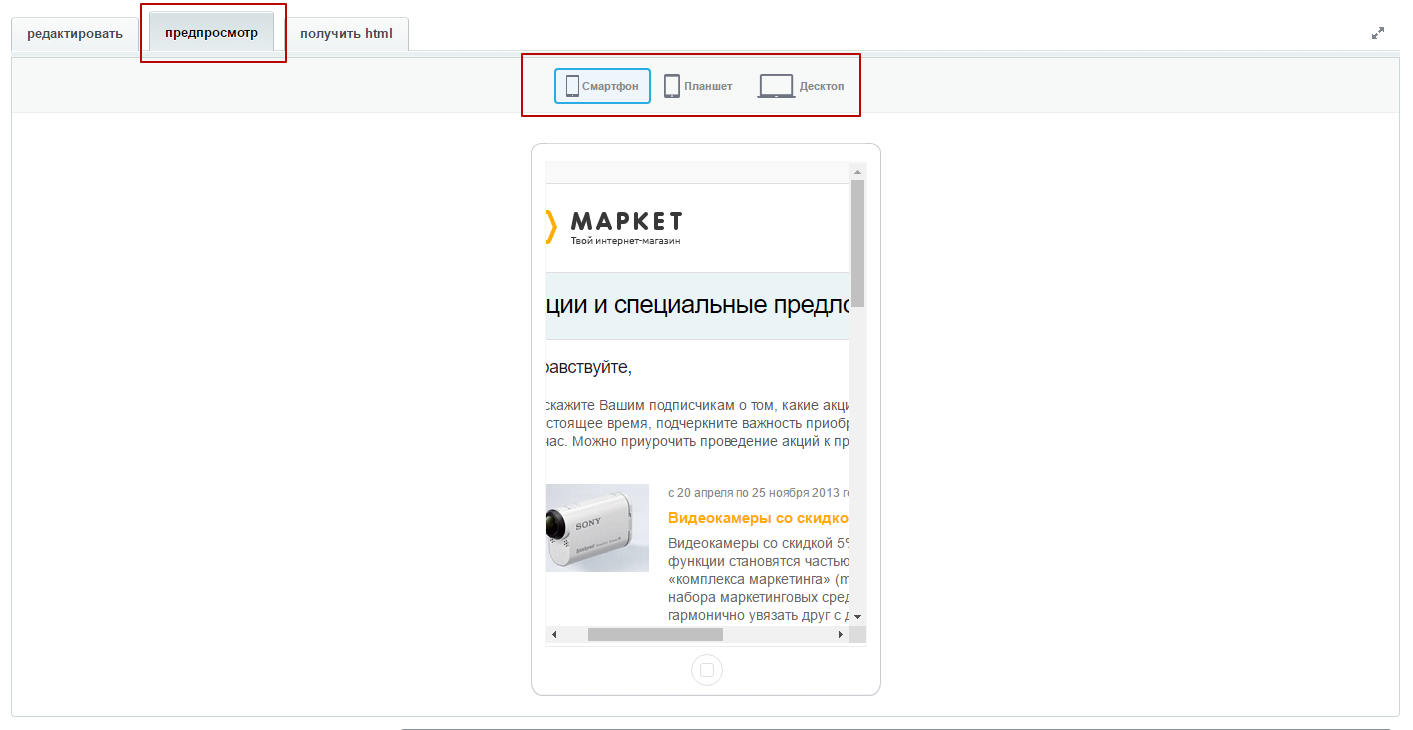Click the horizontal scrollbar left arrow
The width and height of the screenshot is (1413, 730).
pyautogui.click(x=554, y=635)
